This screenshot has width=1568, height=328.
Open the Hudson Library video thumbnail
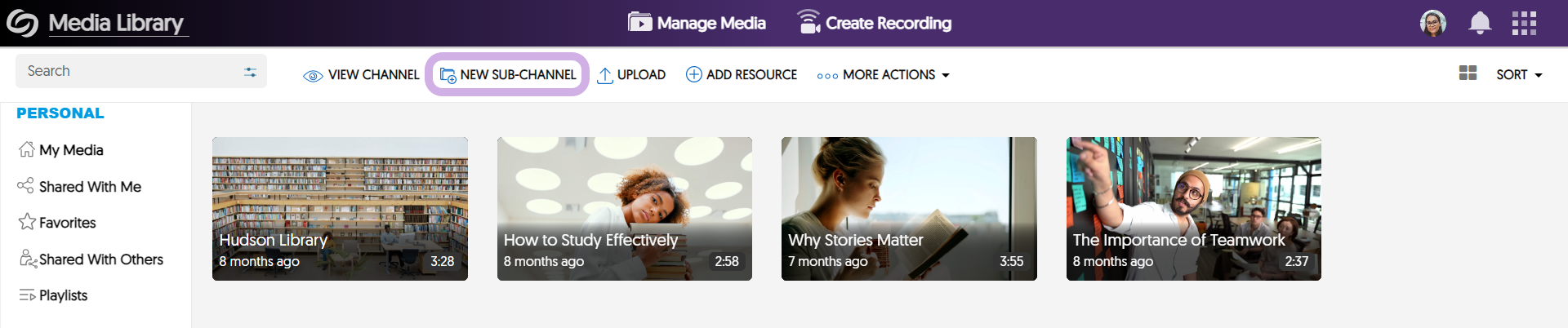(x=340, y=209)
